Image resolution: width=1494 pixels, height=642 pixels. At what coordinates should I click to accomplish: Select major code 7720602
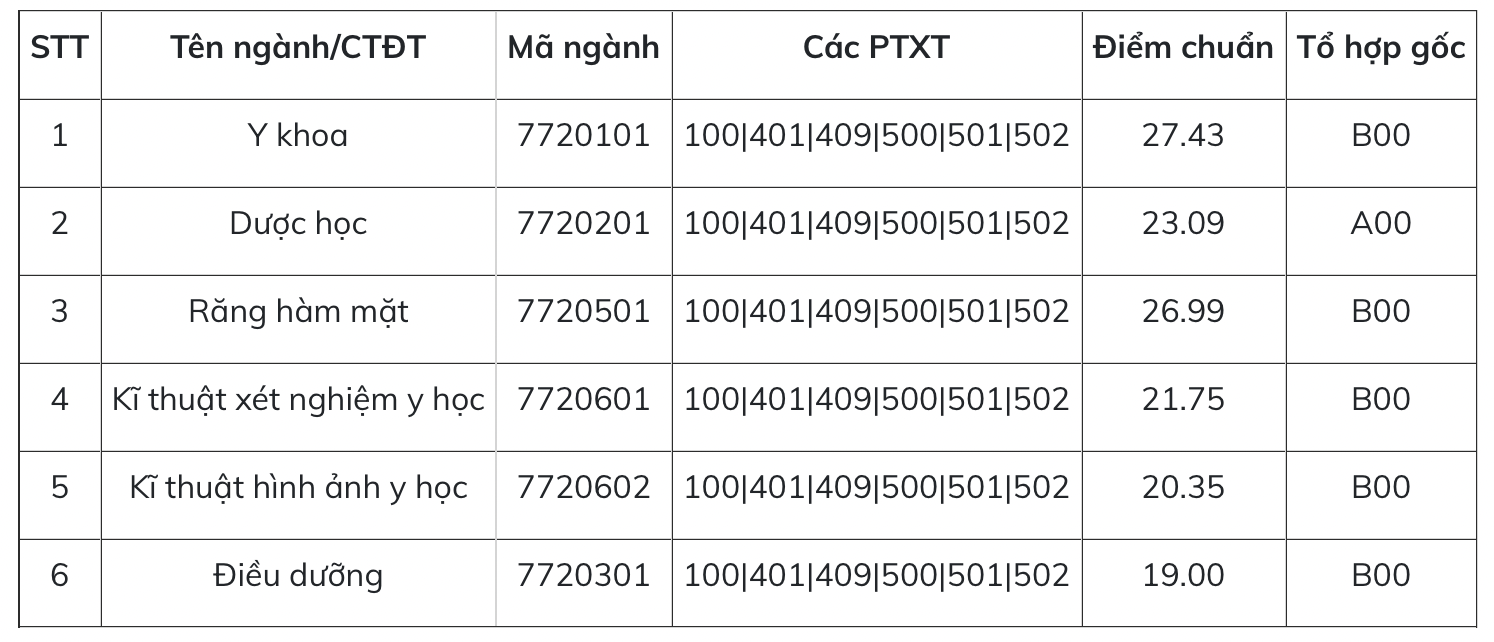(x=584, y=488)
